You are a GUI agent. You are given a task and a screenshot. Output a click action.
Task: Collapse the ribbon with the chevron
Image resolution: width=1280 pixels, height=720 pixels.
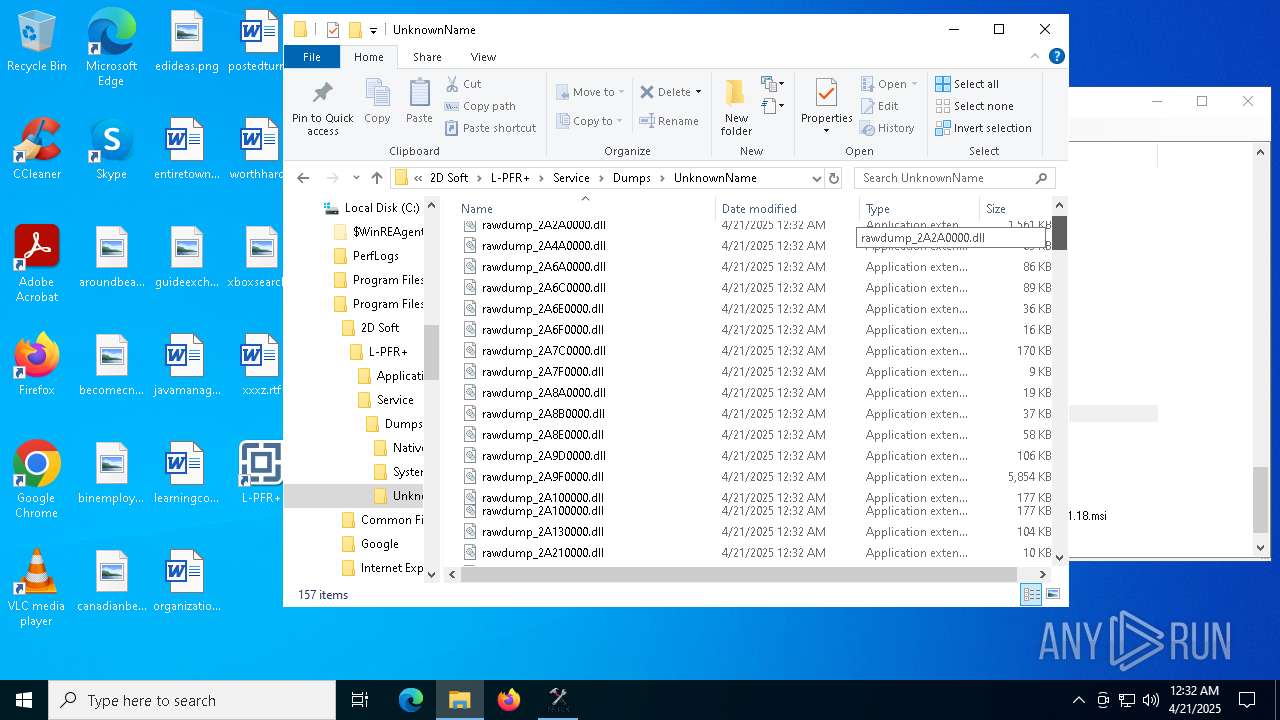pos(1035,57)
